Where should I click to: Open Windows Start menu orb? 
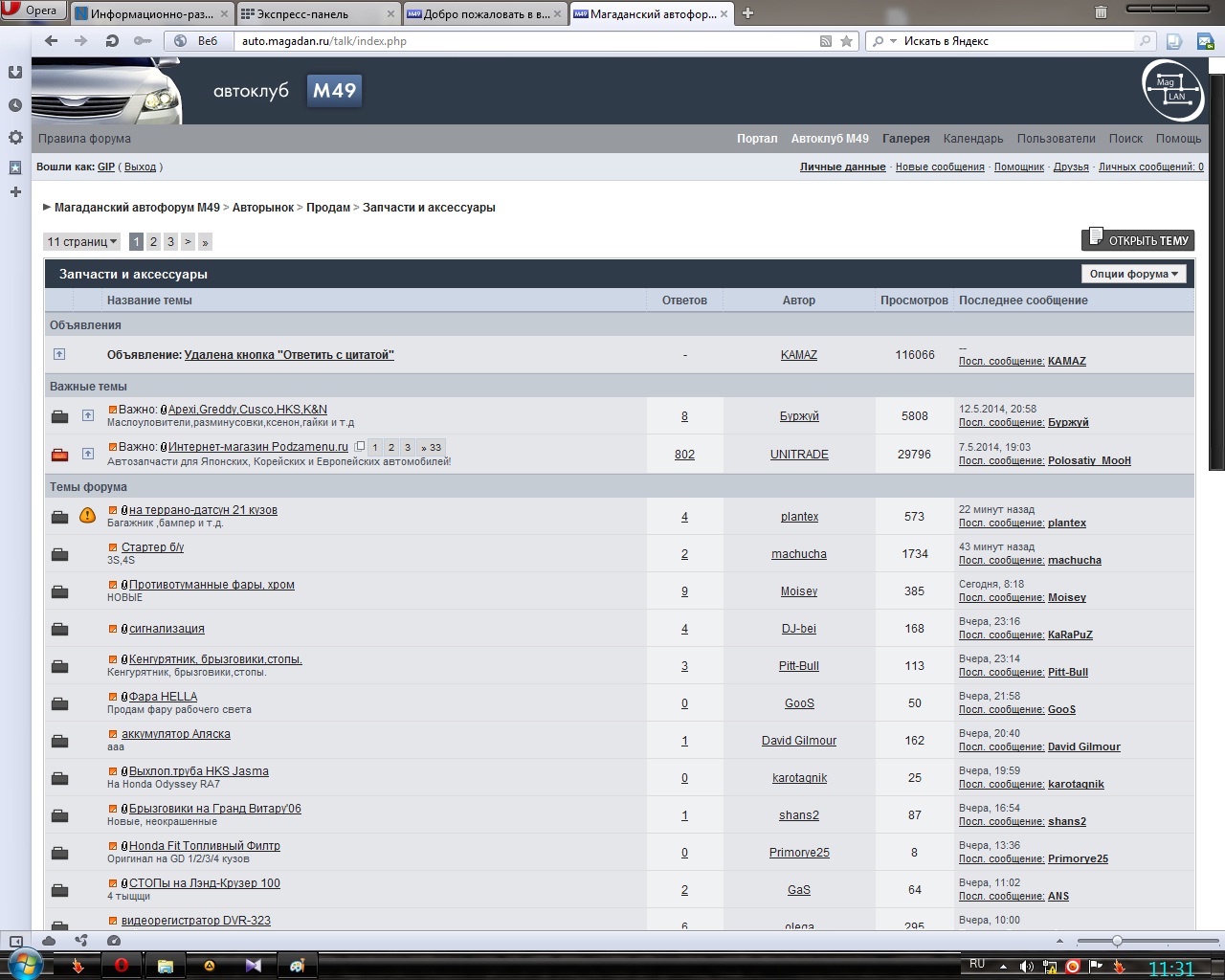pos(23,964)
